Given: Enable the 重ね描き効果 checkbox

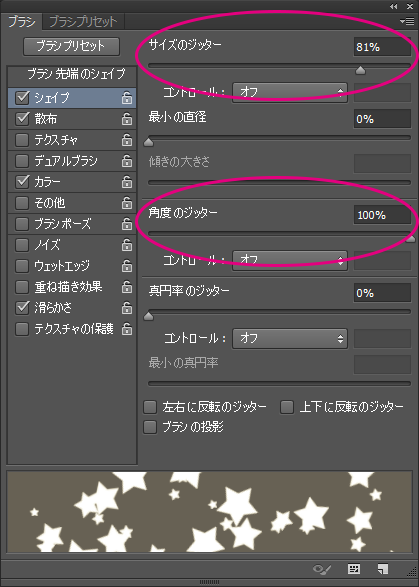Looking at the screenshot, I should point(22,286).
